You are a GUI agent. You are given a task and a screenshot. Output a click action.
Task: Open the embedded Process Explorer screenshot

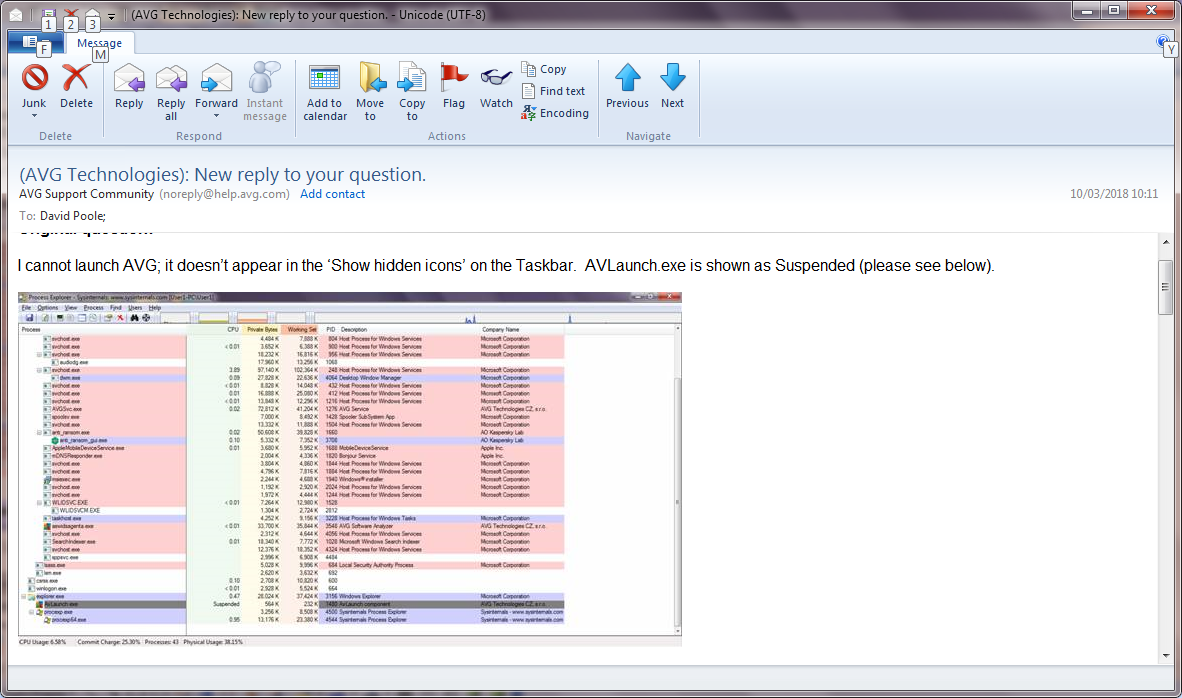(x=350, y=469)
